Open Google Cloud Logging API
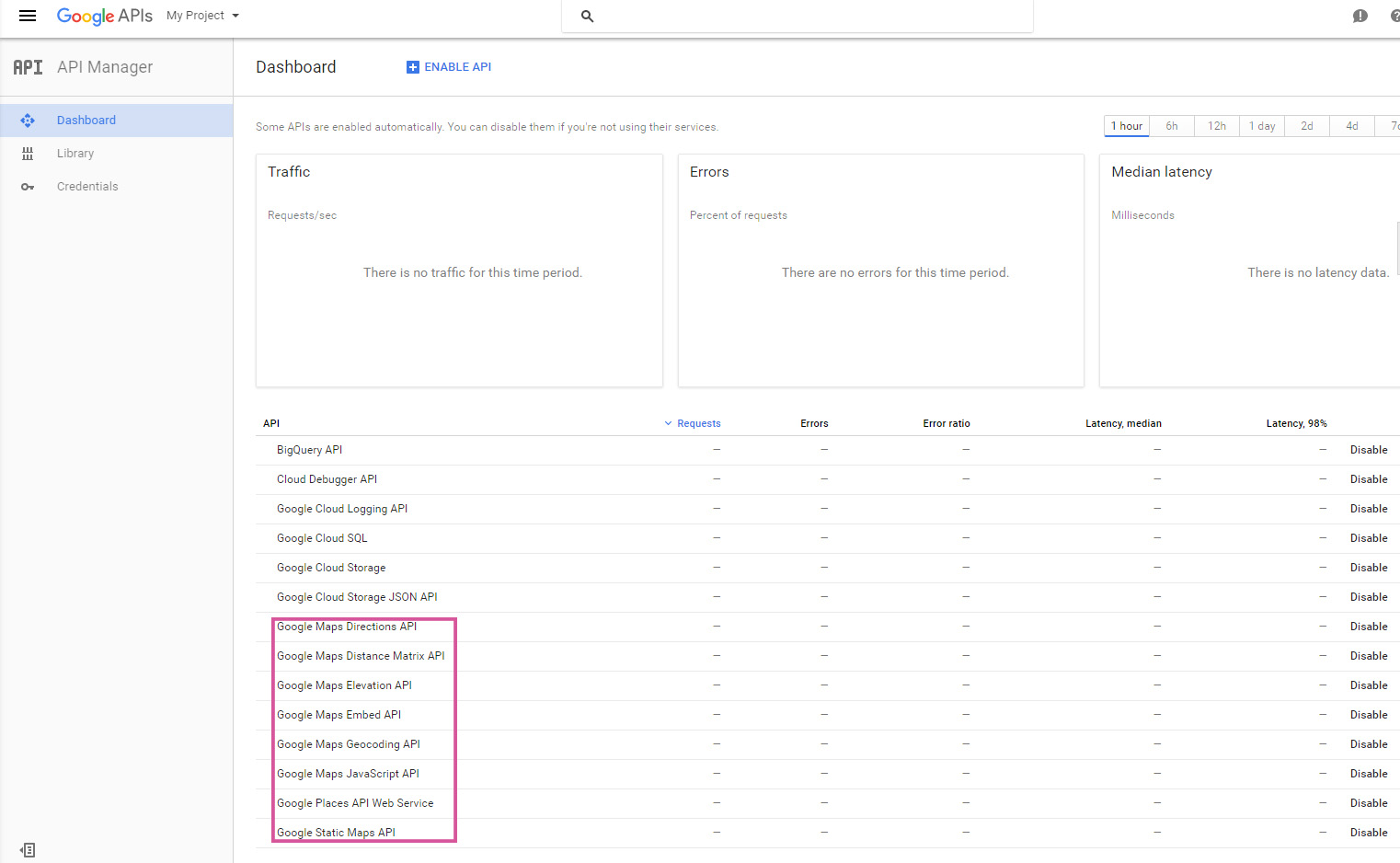Viewport: 1400px width, 863px height. [341, 509]
